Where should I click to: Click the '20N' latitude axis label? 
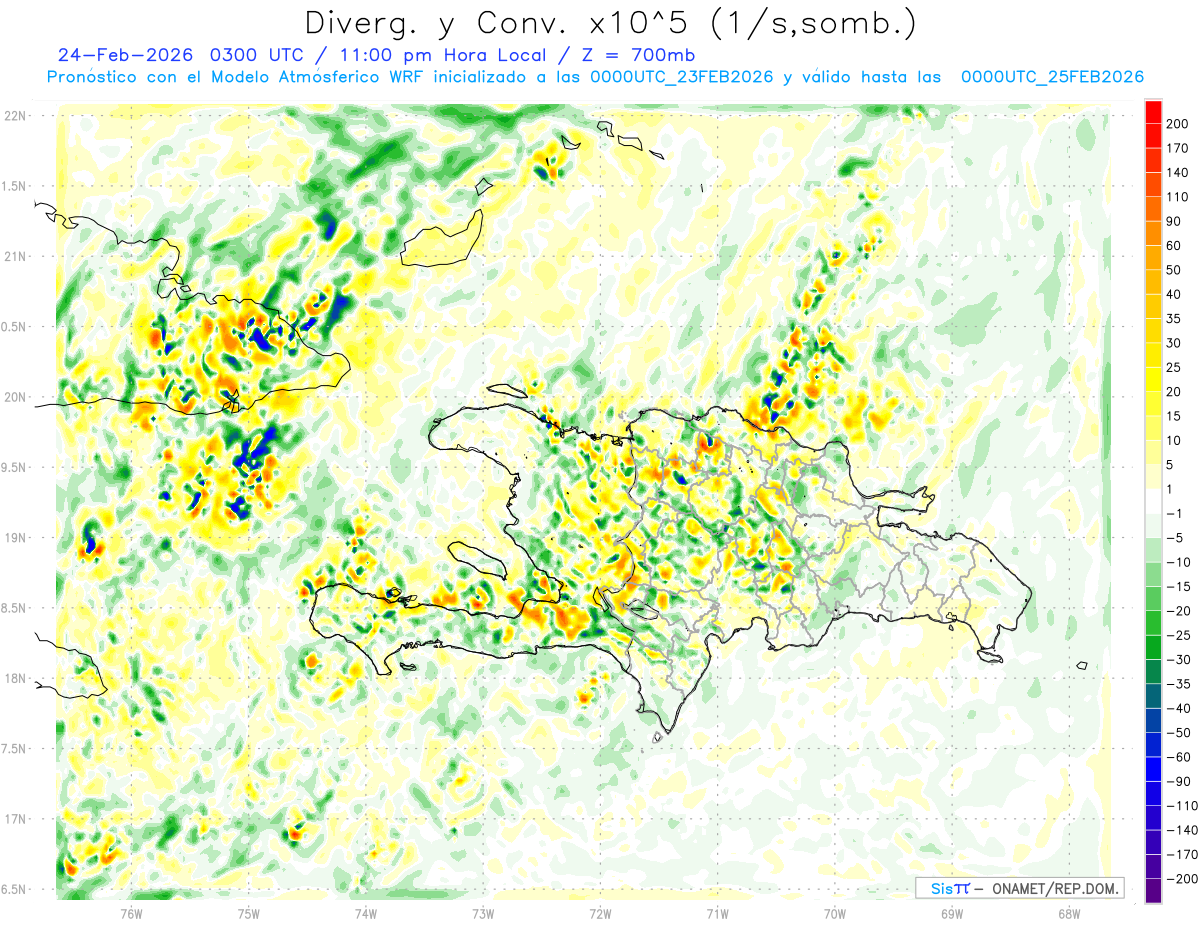tap(15, 397)
